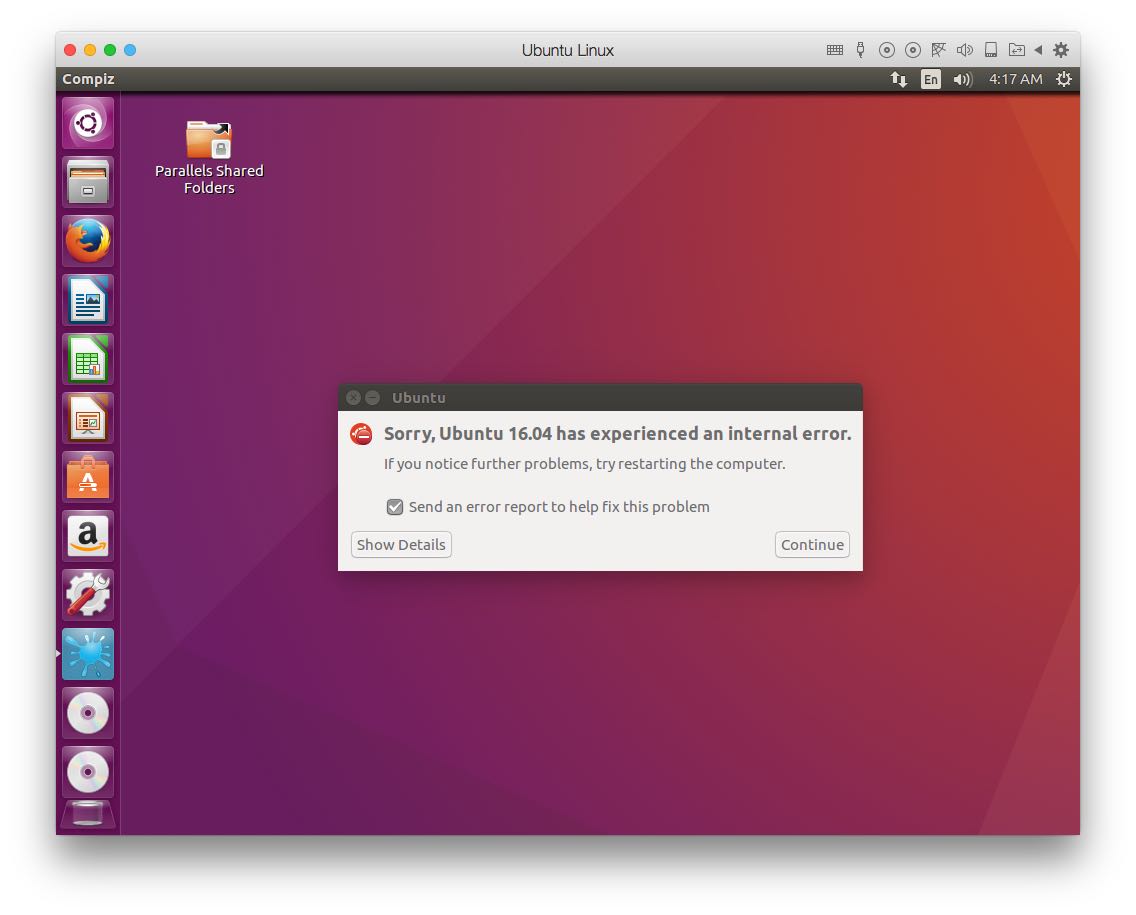Open Parallels configuration gear

(1061, 50)
